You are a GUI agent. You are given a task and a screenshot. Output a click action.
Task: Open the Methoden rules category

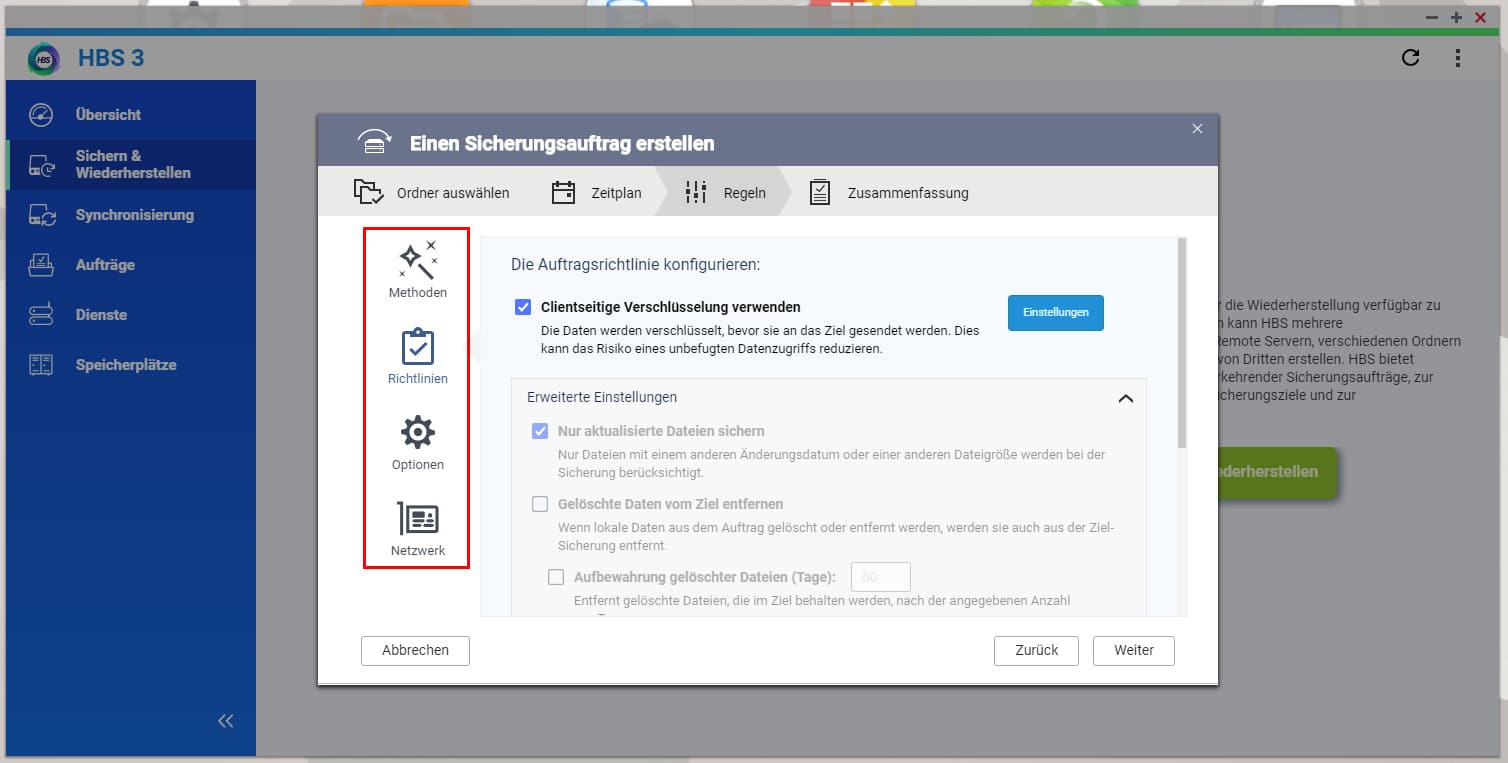point(418,270)
